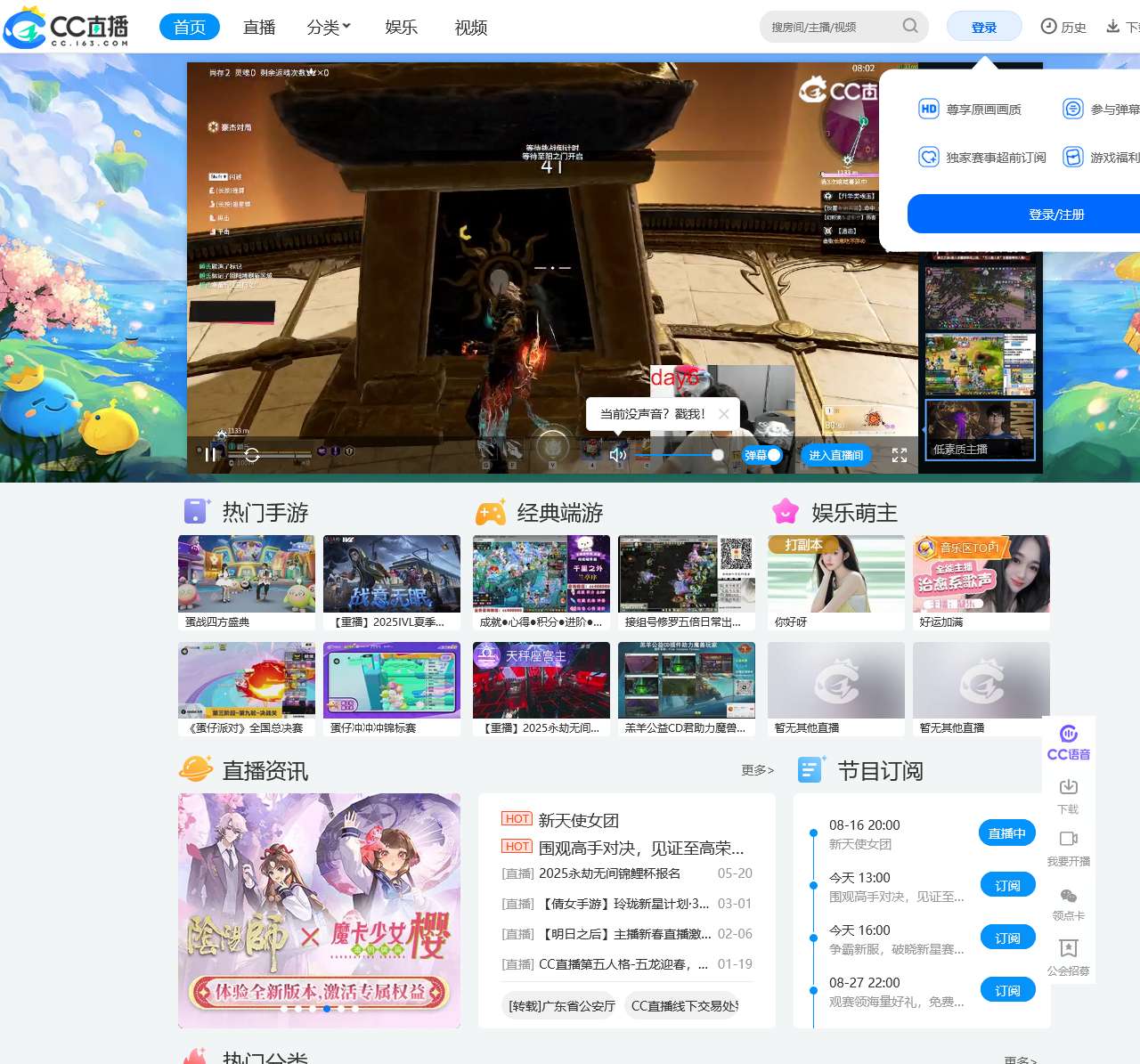Open CC语音 from the side panel
This screenshot has height=1064, width=1140.
(1068, 742)
